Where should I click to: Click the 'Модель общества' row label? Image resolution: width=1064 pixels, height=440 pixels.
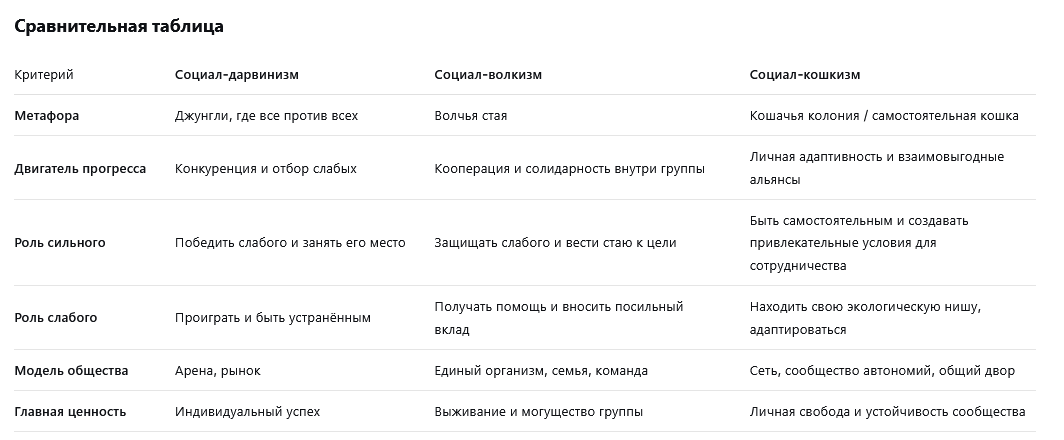[71, 371]
